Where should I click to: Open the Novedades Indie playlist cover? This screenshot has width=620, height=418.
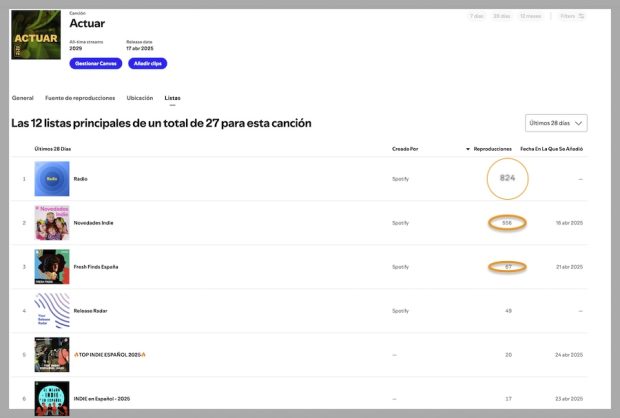click(x=52, y=223)
